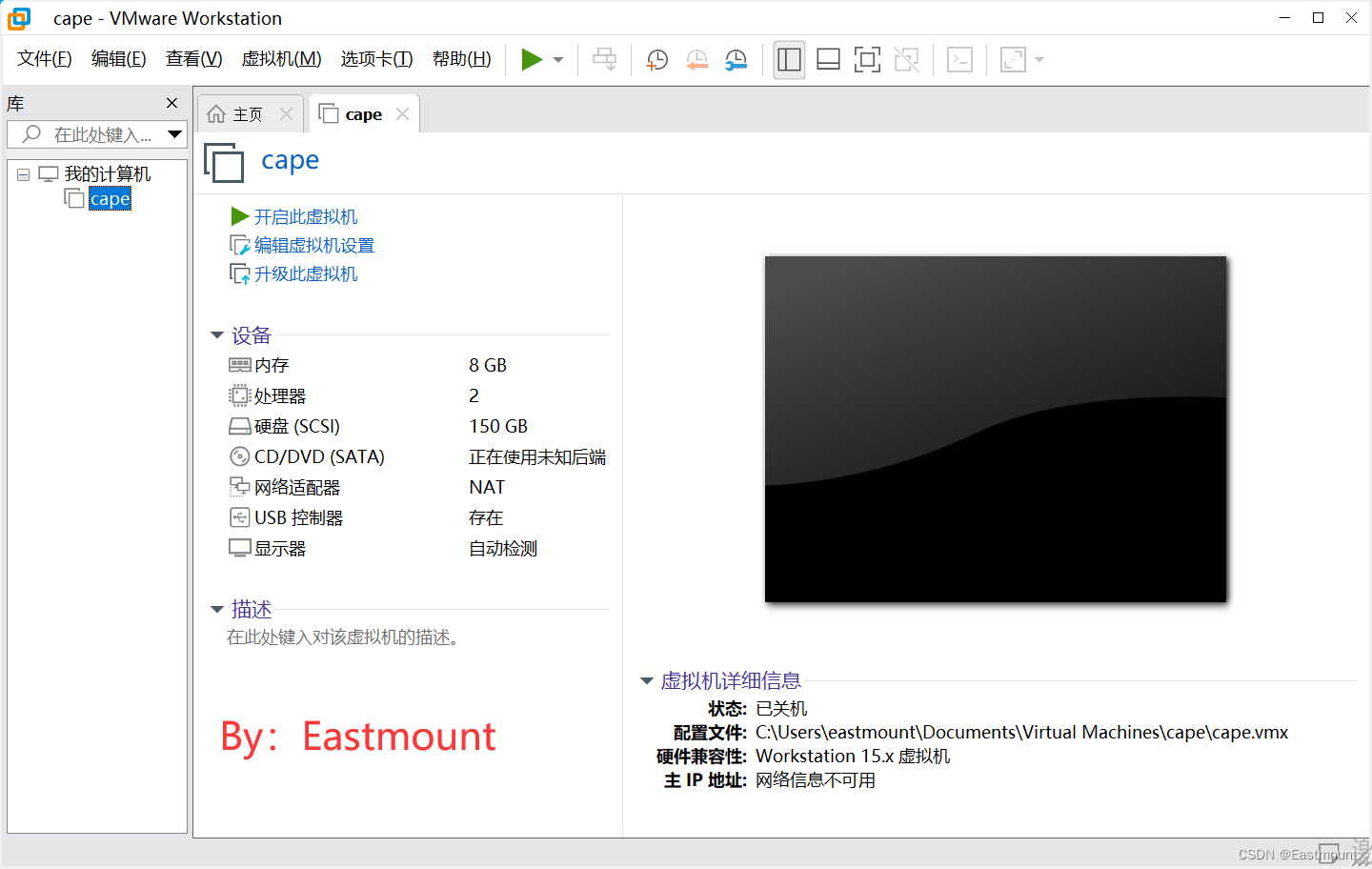1372x869 pixels.
Task: Click the large cape VM title icon
Action: (x=224, y=162)
